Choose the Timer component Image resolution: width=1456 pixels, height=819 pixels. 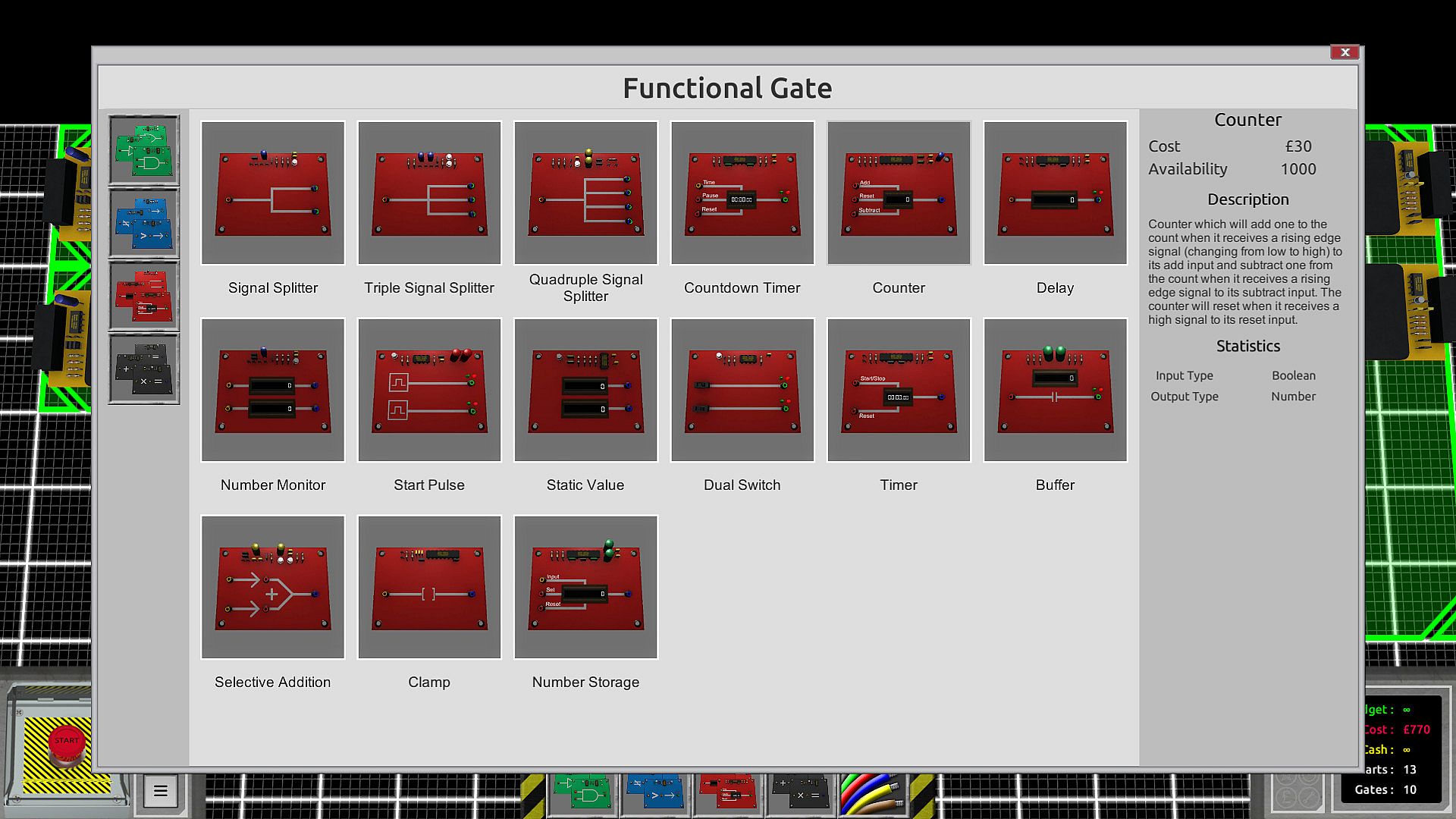point(899,391)
